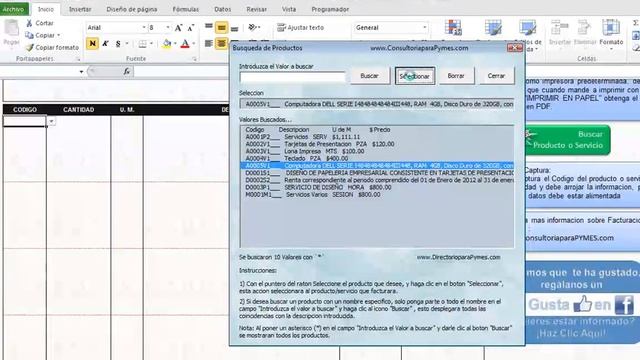Open the General number format dropdown

pos(424,27)
